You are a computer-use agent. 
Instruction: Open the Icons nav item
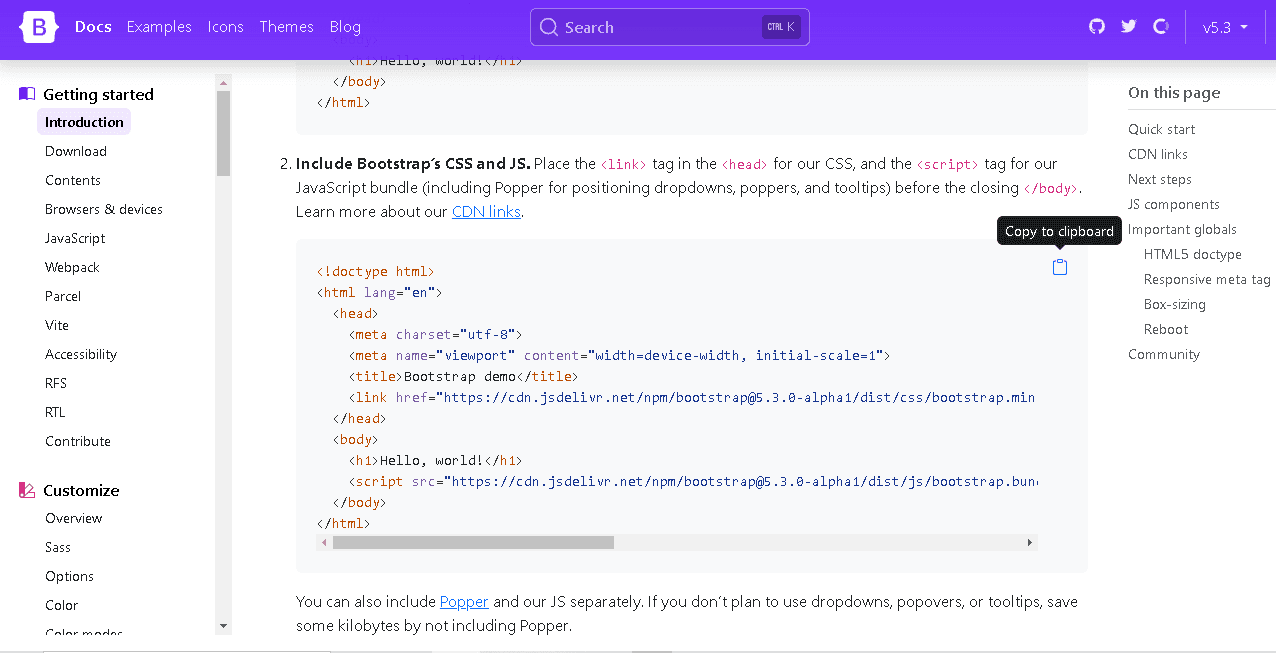[x=225, y=27]
